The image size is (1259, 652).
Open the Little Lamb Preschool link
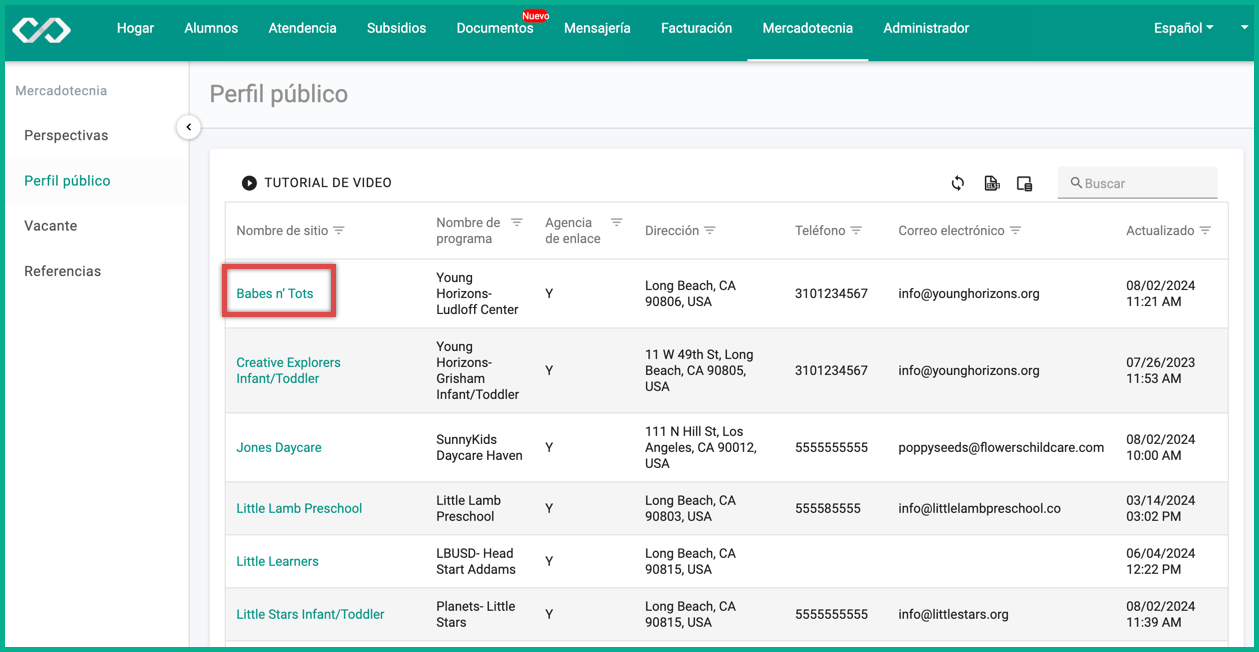[x=299, y=508]
